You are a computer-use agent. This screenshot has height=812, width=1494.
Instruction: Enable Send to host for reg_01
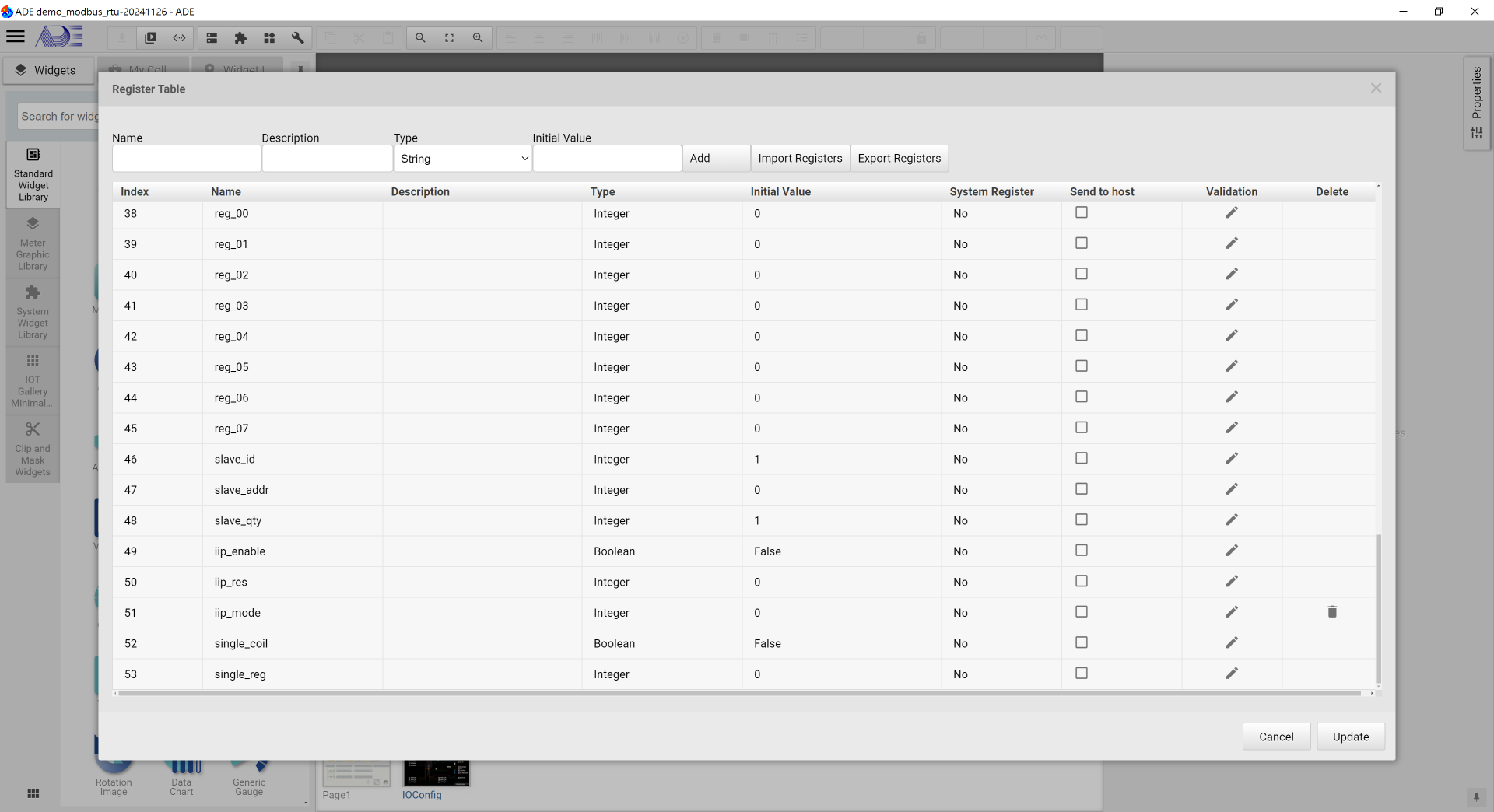pos(1081,243)
